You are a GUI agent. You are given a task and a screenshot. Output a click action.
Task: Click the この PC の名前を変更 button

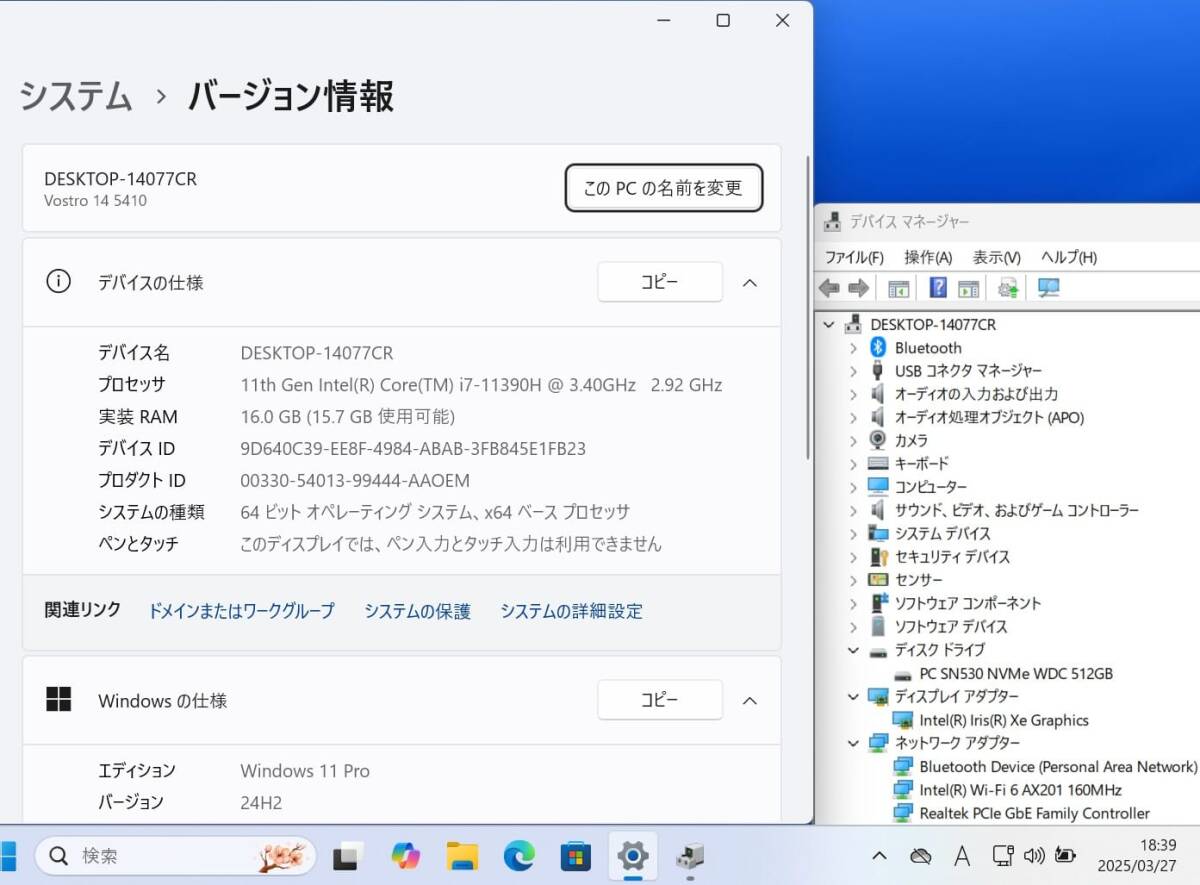click(663, 187)
